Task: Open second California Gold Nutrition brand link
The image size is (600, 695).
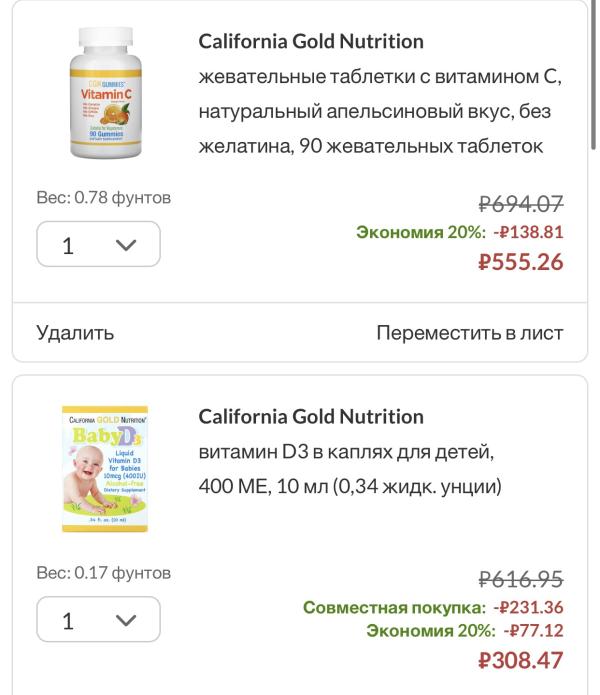Action: 311,417
